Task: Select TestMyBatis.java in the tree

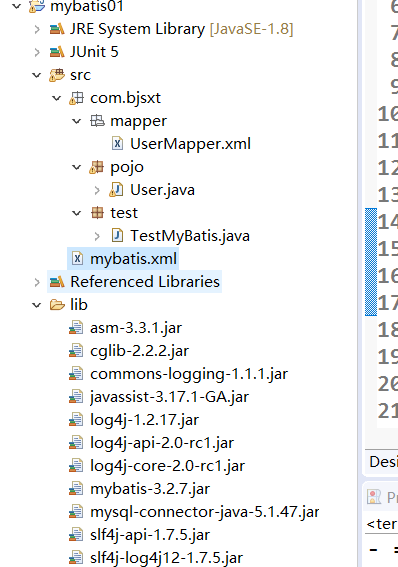Action: click(x=190, y=236)
